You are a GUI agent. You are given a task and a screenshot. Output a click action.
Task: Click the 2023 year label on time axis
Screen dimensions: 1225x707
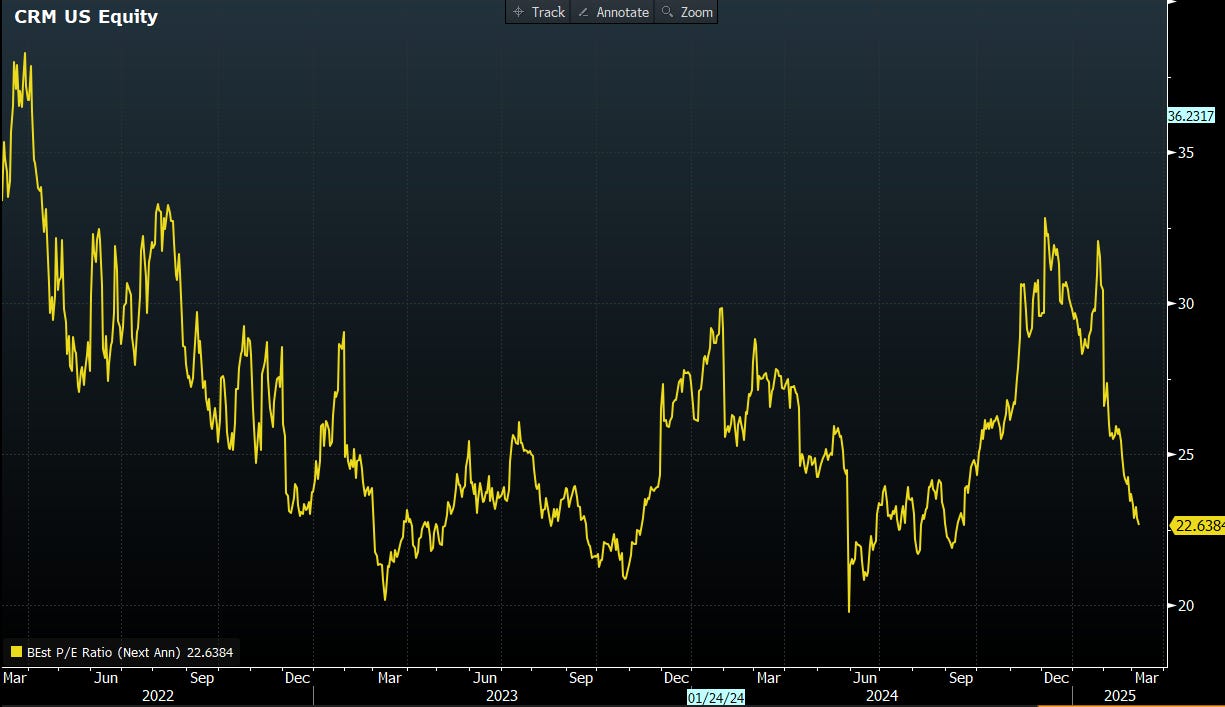[500, 695]
